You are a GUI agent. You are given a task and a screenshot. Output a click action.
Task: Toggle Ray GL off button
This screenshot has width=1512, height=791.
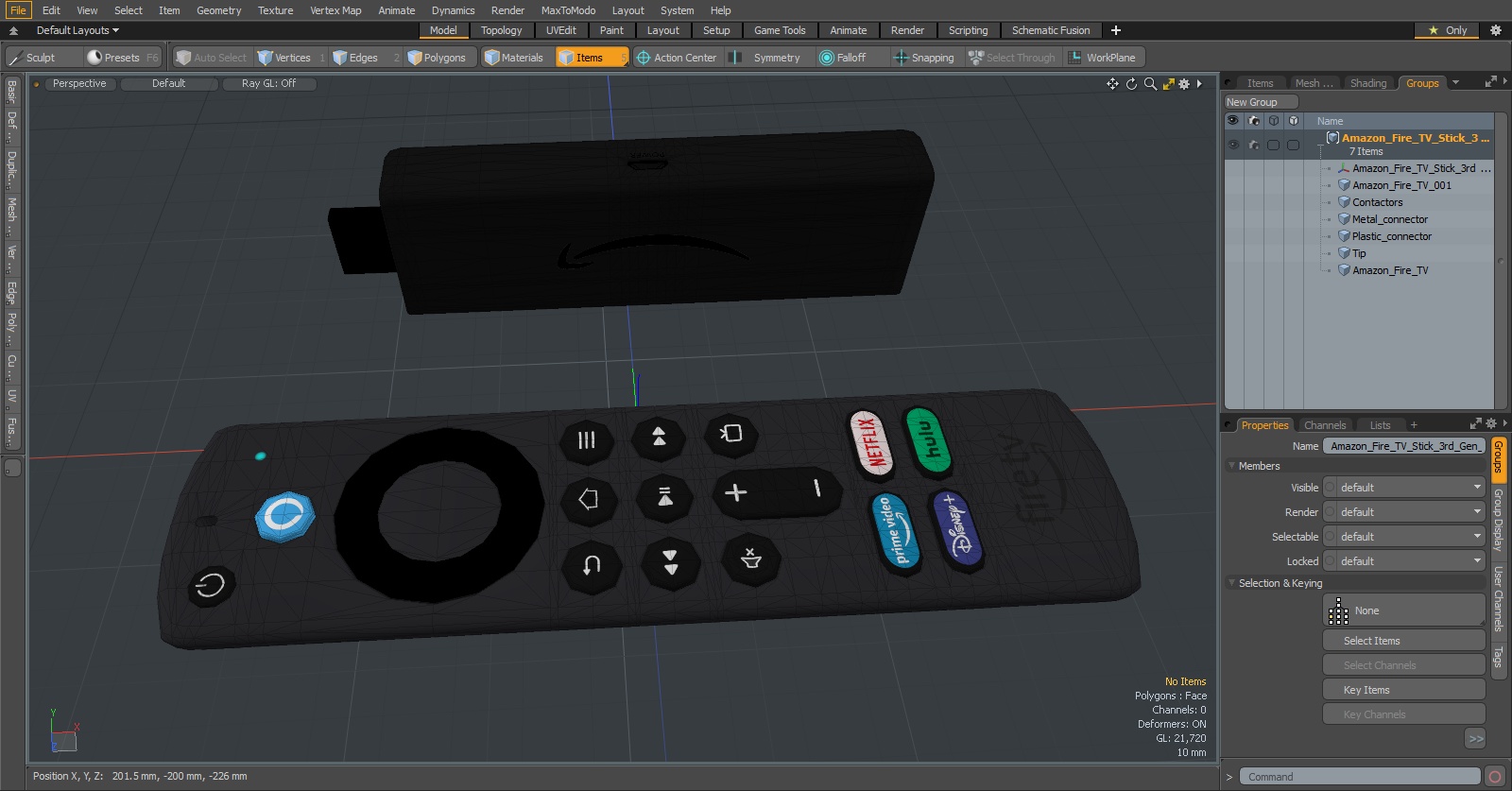click(x=268, y=84)
